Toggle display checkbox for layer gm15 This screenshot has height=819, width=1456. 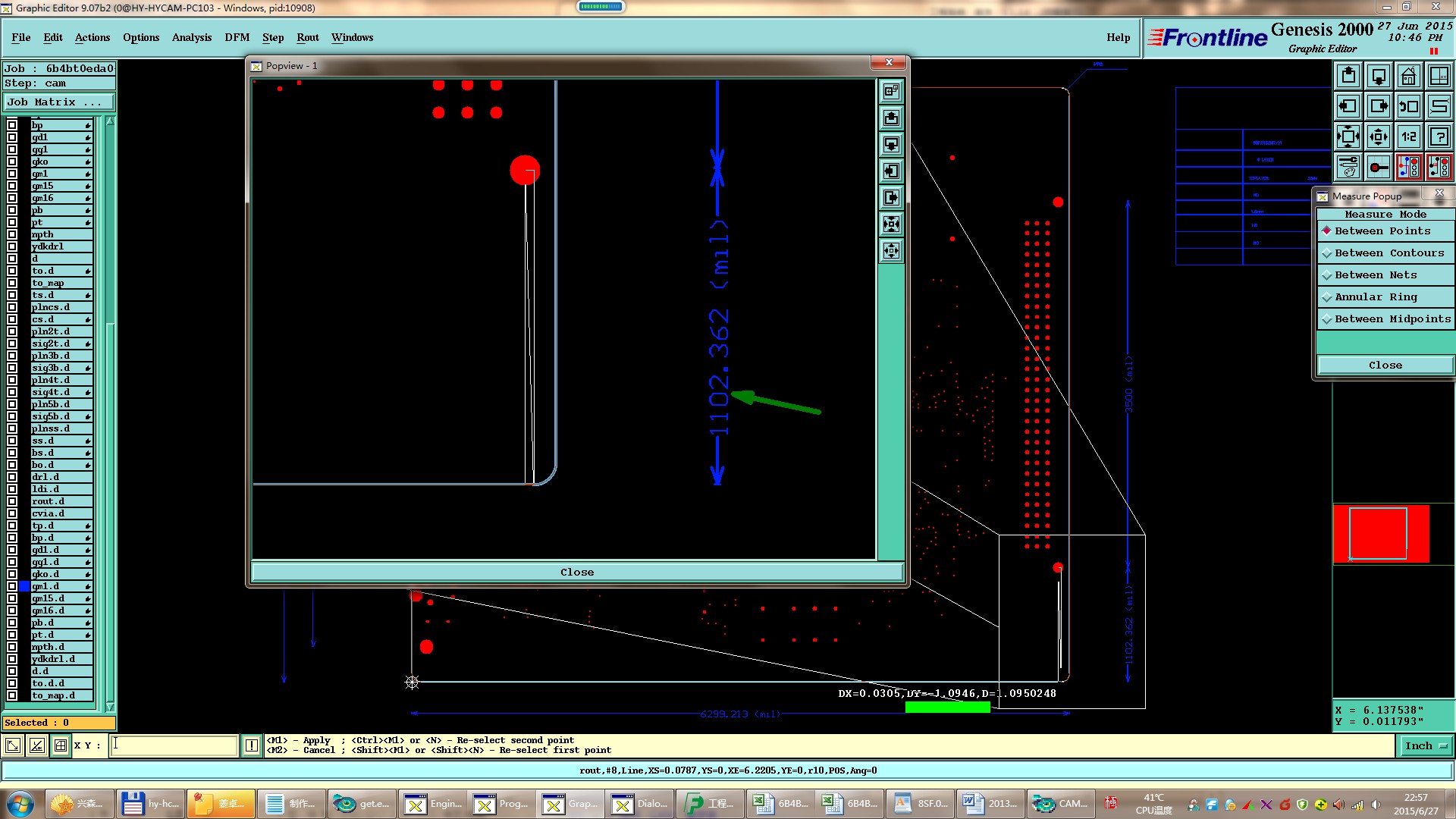tap(12, 186)
